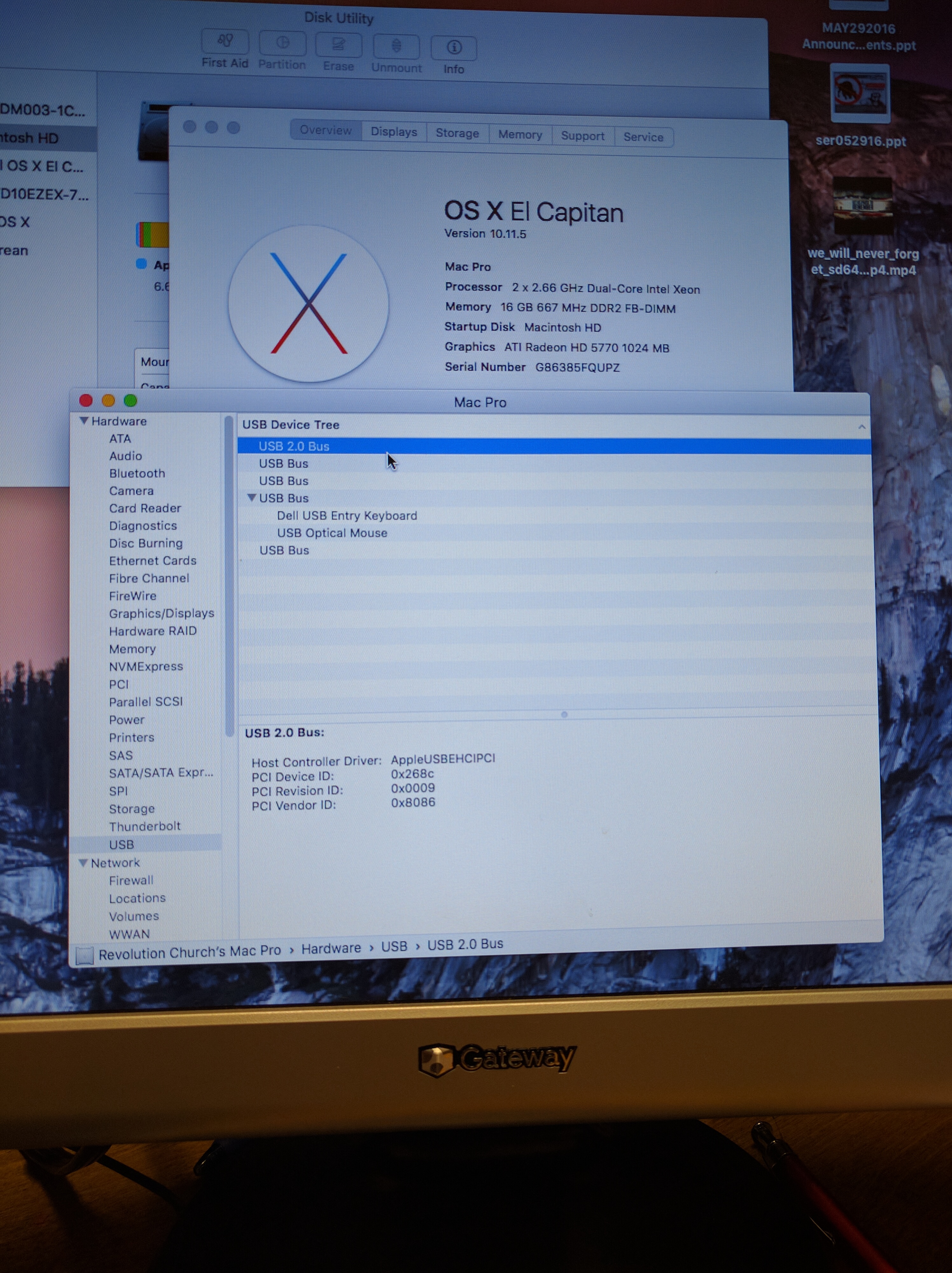
Task: Select Audio in Hardware sidebar
Action: 125,456
